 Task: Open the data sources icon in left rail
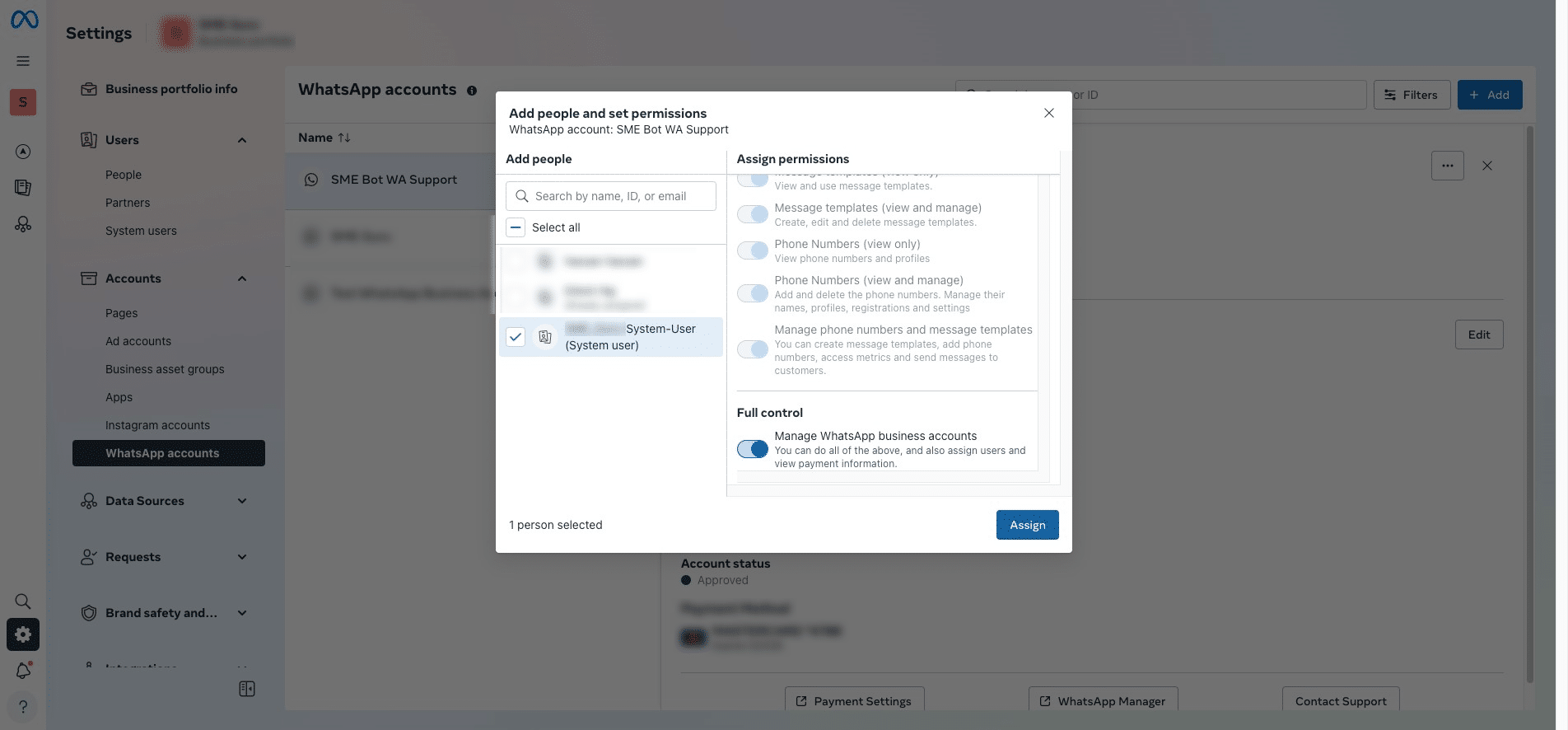pos(23,224)
